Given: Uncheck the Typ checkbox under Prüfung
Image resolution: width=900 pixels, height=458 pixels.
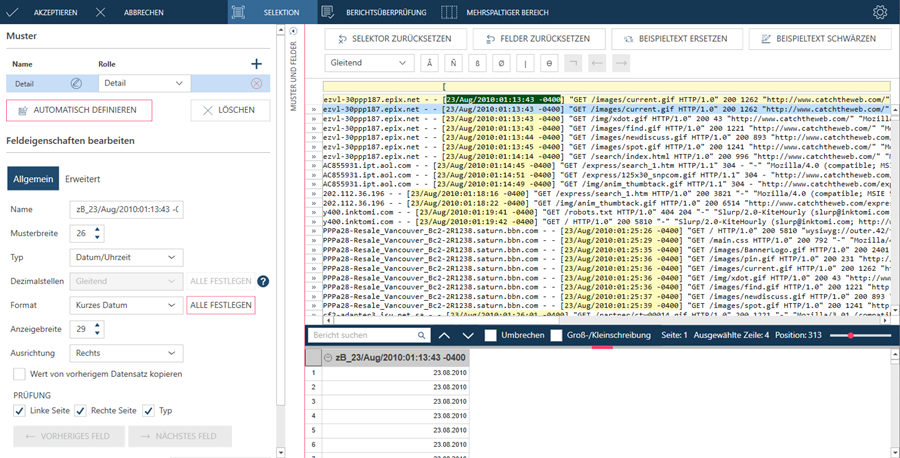Looking at the screenshot, I should pyautogui.click(x=149, y=410).
